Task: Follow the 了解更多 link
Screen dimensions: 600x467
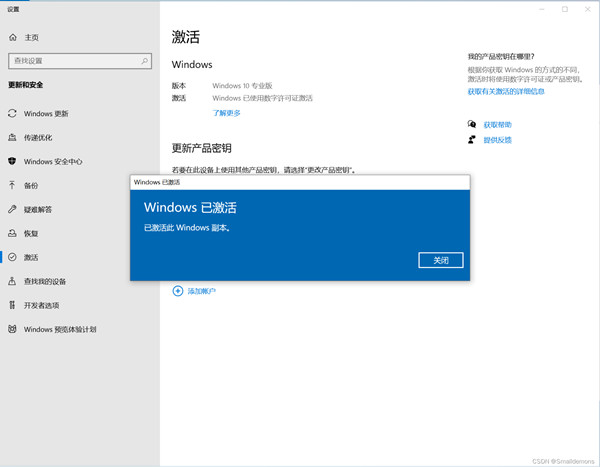Action: pyautogui.click(x=226, y=113)
